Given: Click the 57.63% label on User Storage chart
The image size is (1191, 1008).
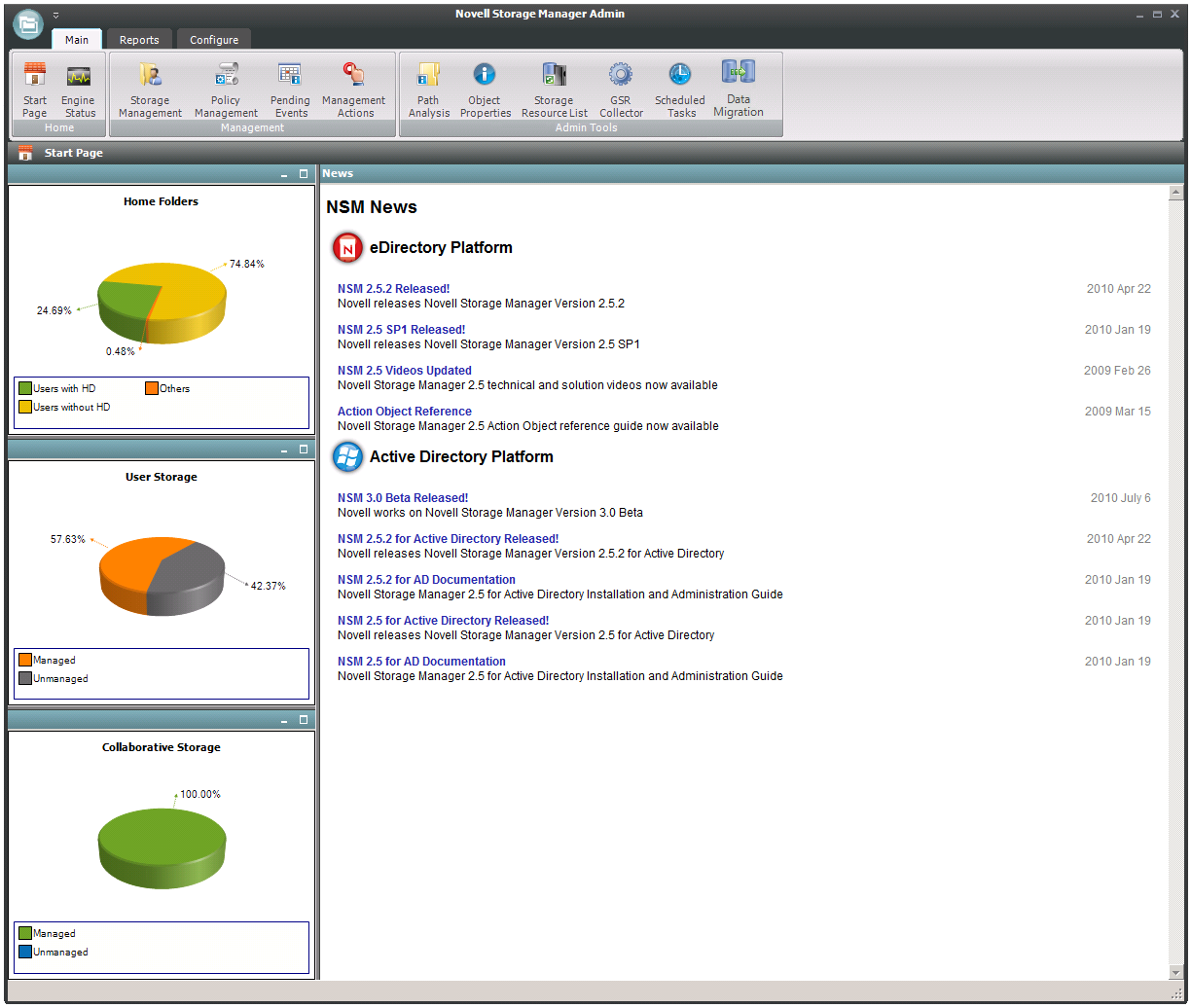Looking at the screenshot, I should [x=68, y=539].
